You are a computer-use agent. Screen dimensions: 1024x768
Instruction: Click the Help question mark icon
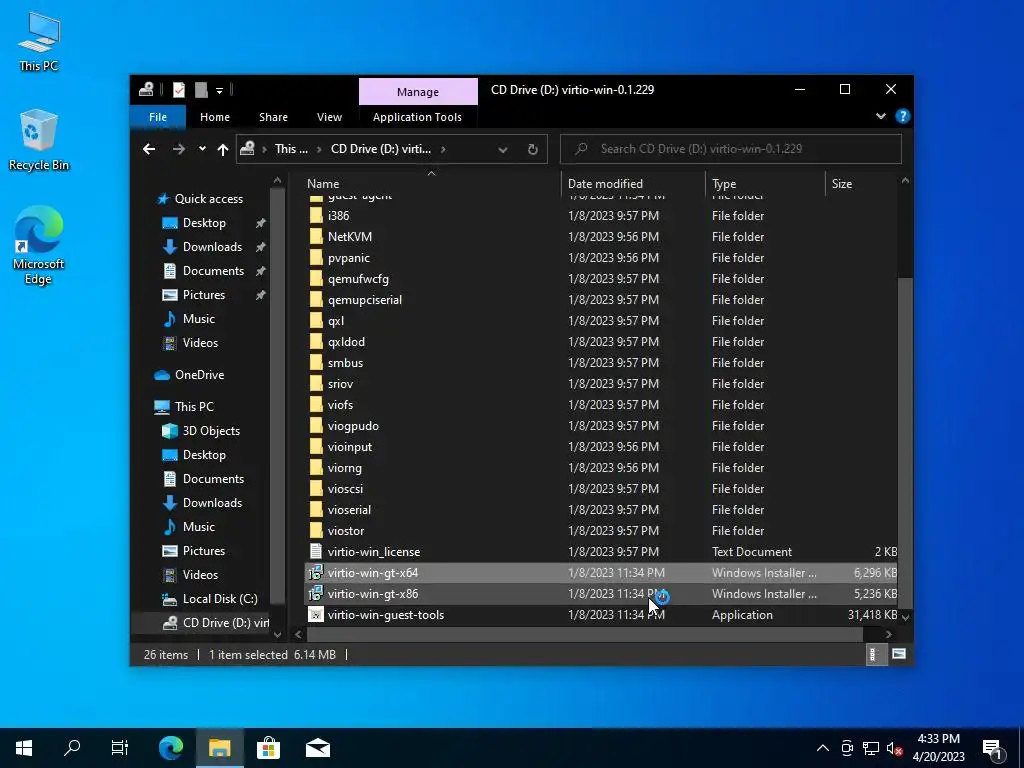tap(903, 116)
